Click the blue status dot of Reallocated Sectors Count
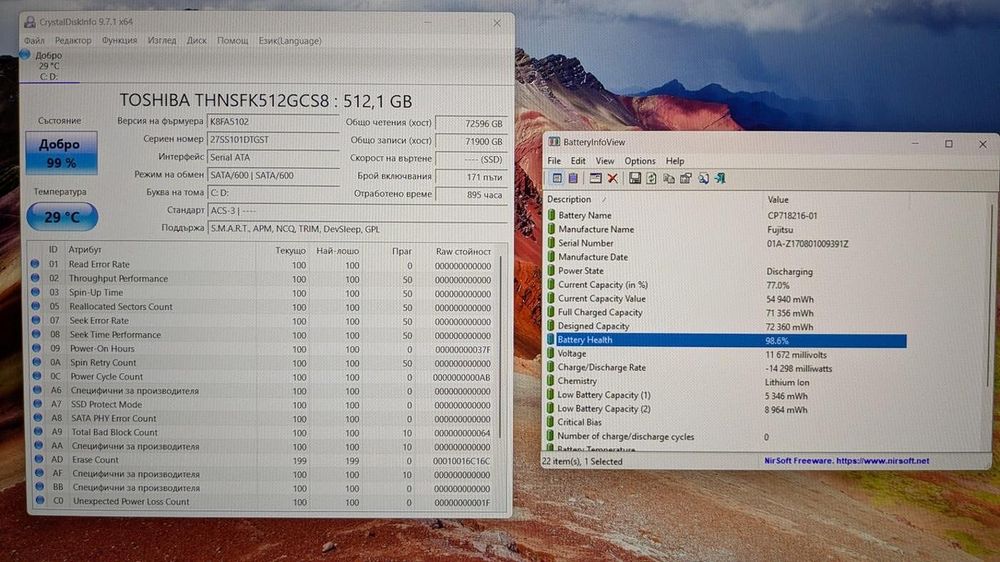 (x=36, y=306)
